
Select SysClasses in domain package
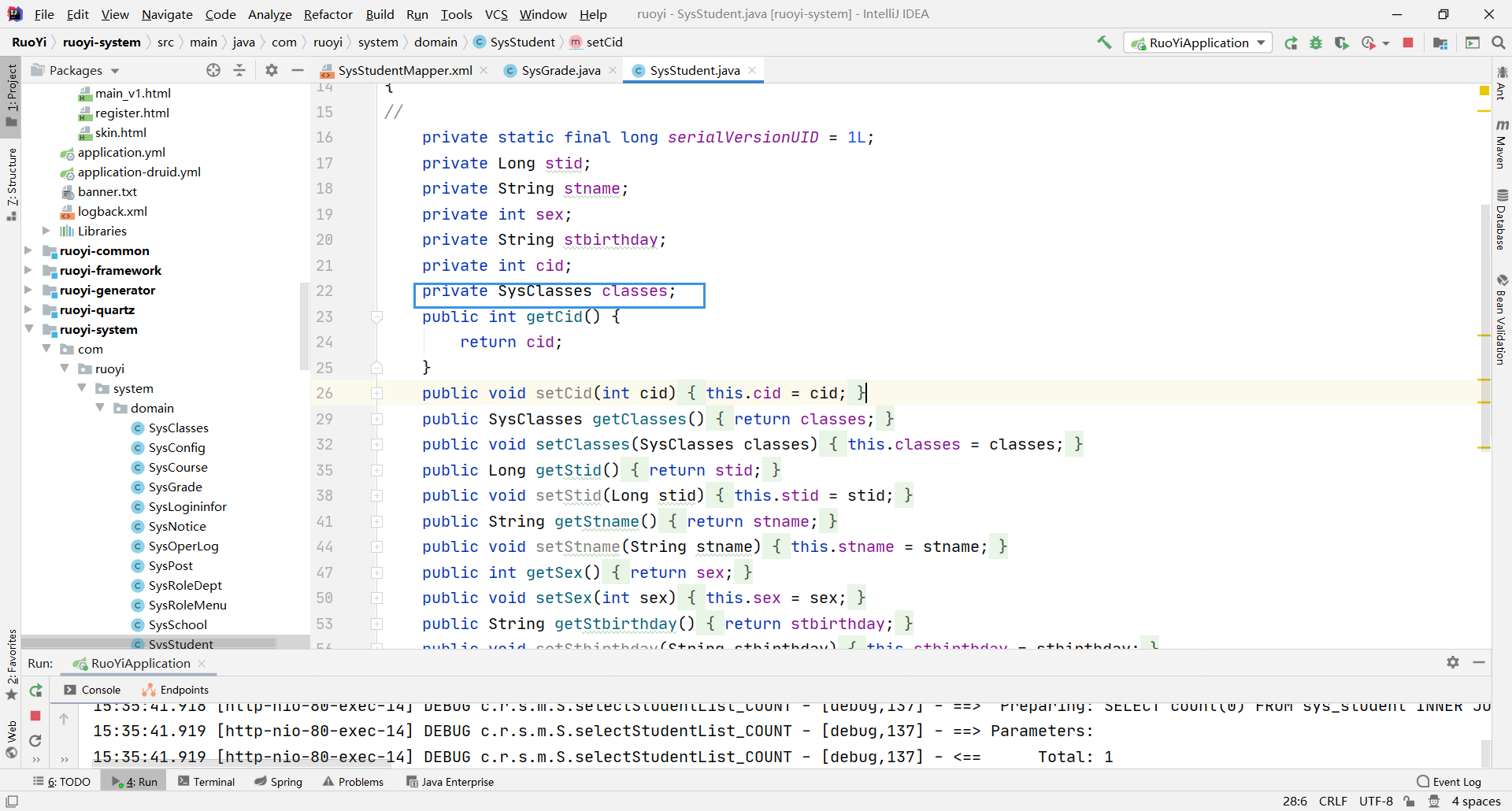tap(178, 428)
